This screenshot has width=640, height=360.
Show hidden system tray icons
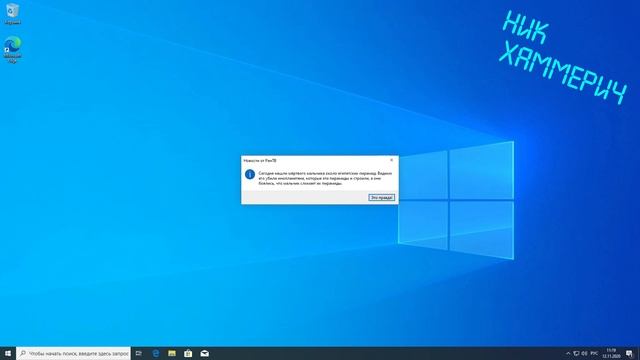568,353
